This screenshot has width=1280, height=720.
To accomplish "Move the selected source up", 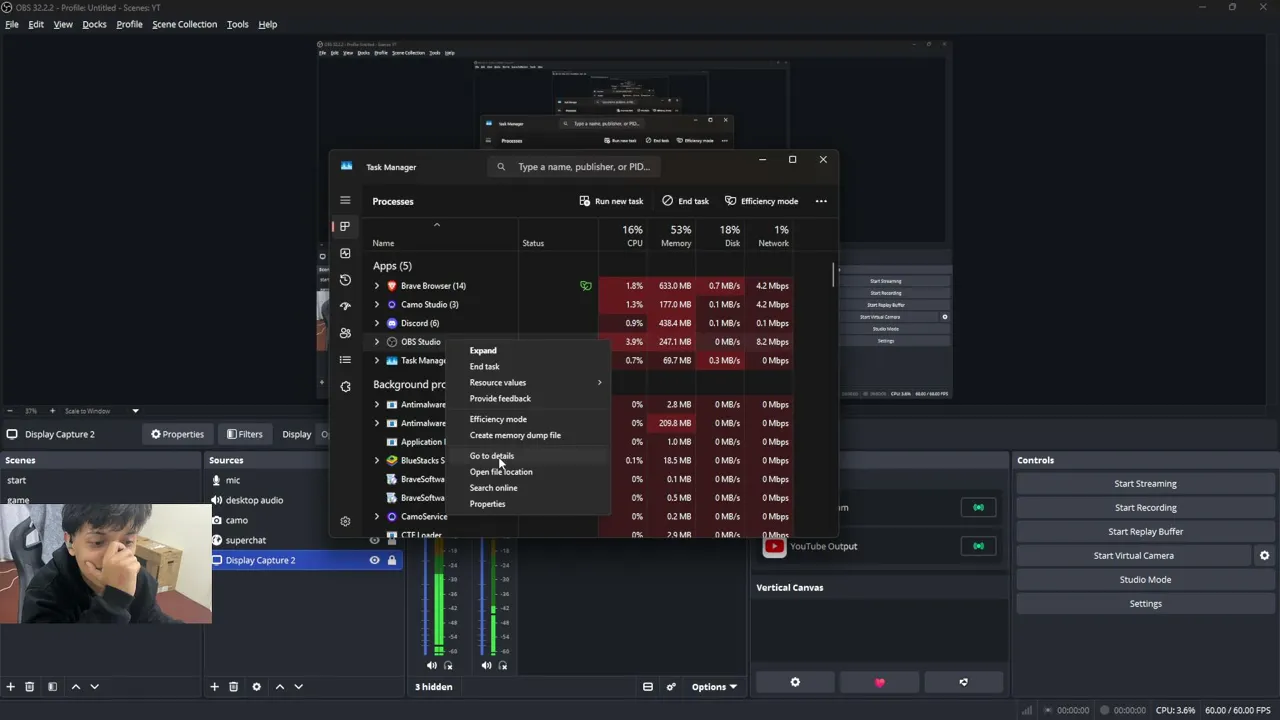I will [x=279, y=687].
